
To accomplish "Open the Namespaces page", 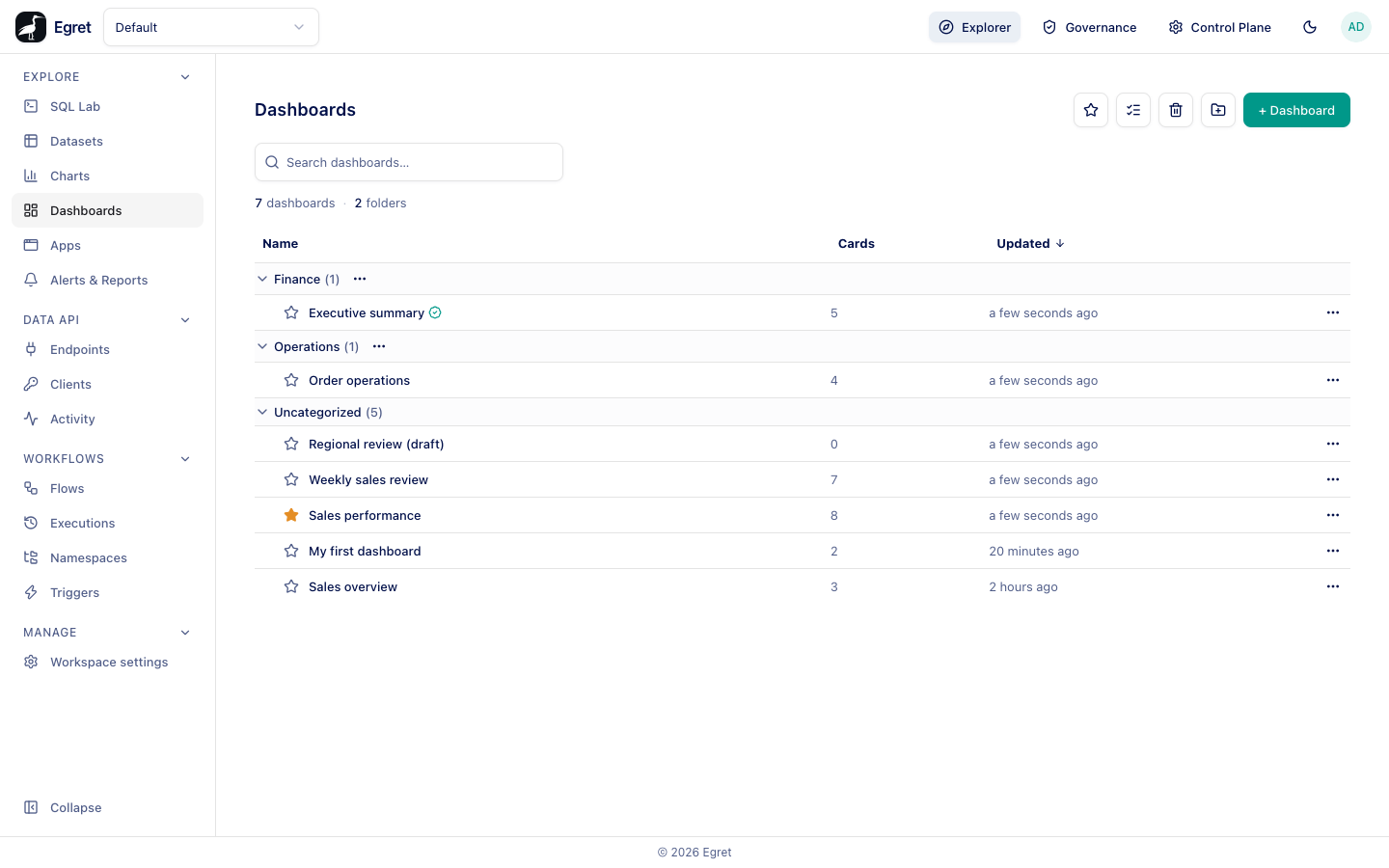I will 107,557.
